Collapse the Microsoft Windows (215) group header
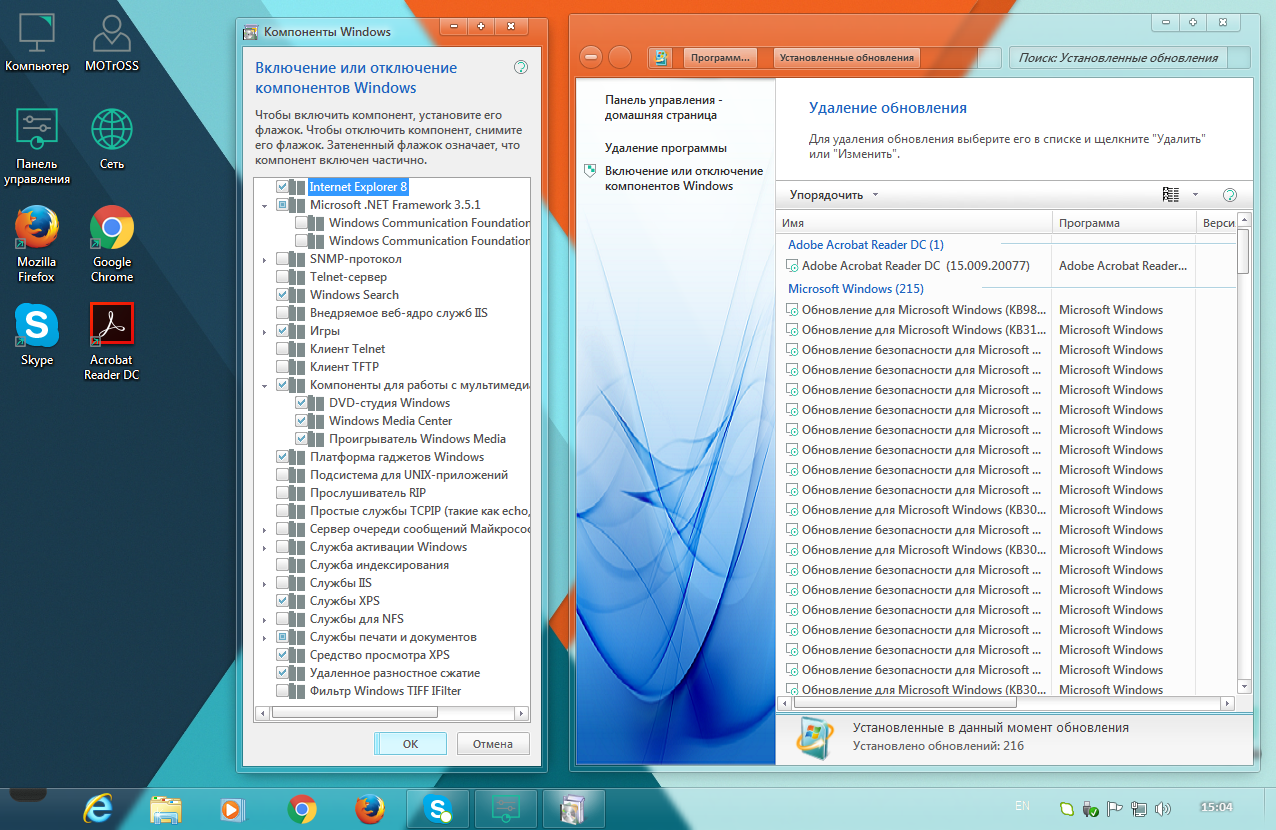Screen dimensions: 1276x830 [x=856, y=289]
